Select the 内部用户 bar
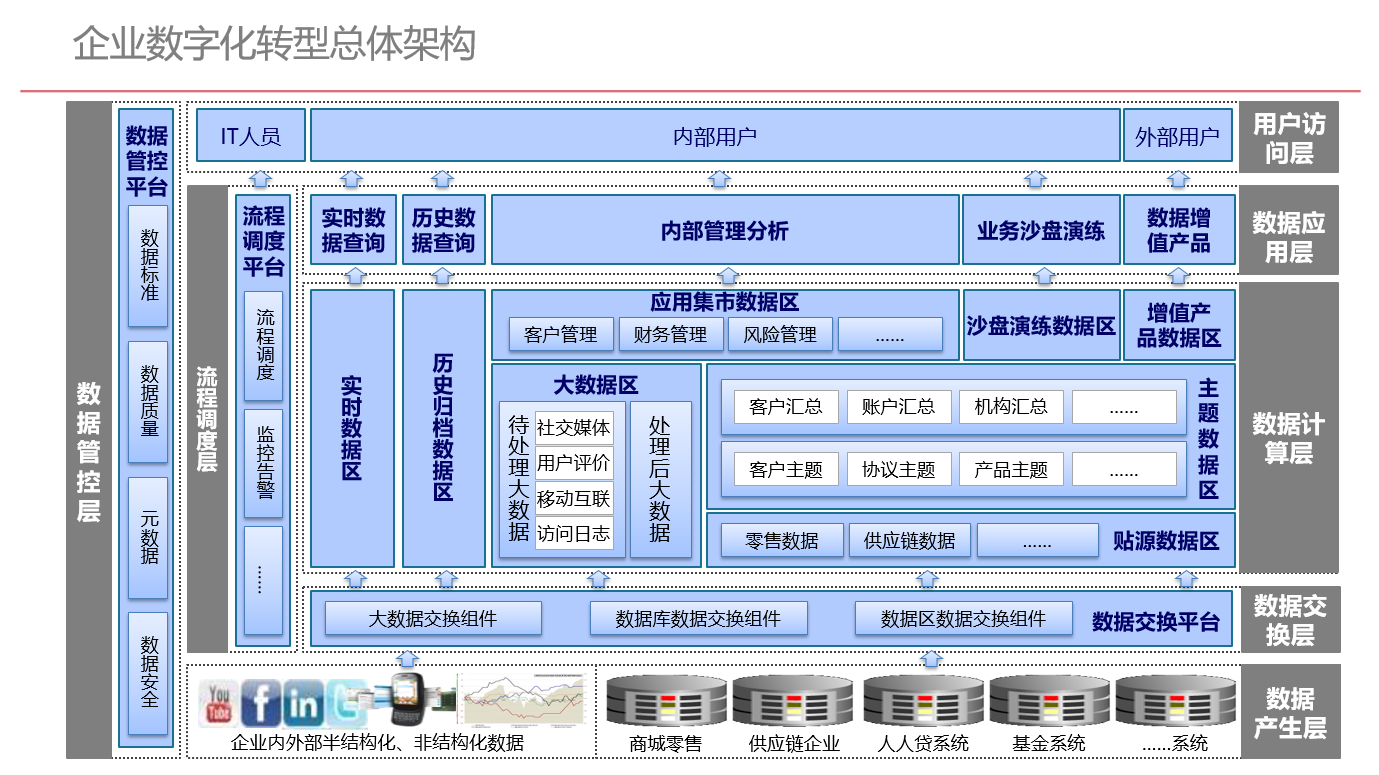This screenshot has width=1379, height=775. (715, 135)
